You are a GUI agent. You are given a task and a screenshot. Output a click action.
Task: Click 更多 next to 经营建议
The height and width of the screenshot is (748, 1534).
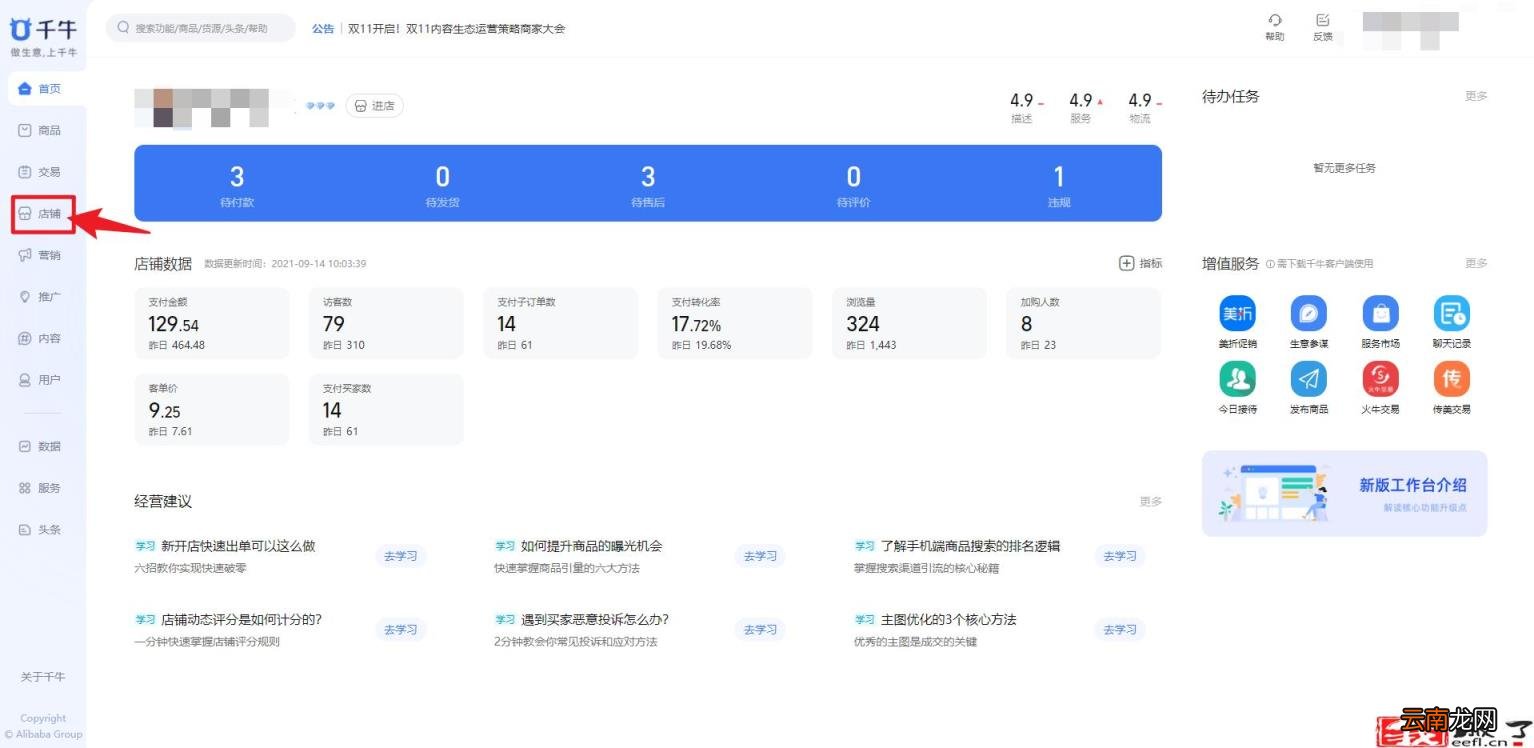click(1151, 501)
